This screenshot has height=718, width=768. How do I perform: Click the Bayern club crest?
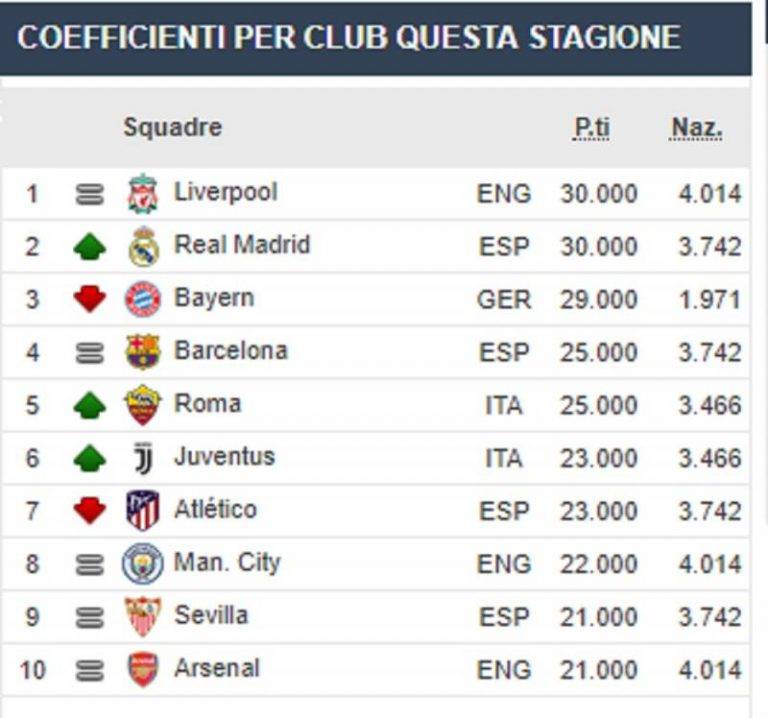[143, 299]
